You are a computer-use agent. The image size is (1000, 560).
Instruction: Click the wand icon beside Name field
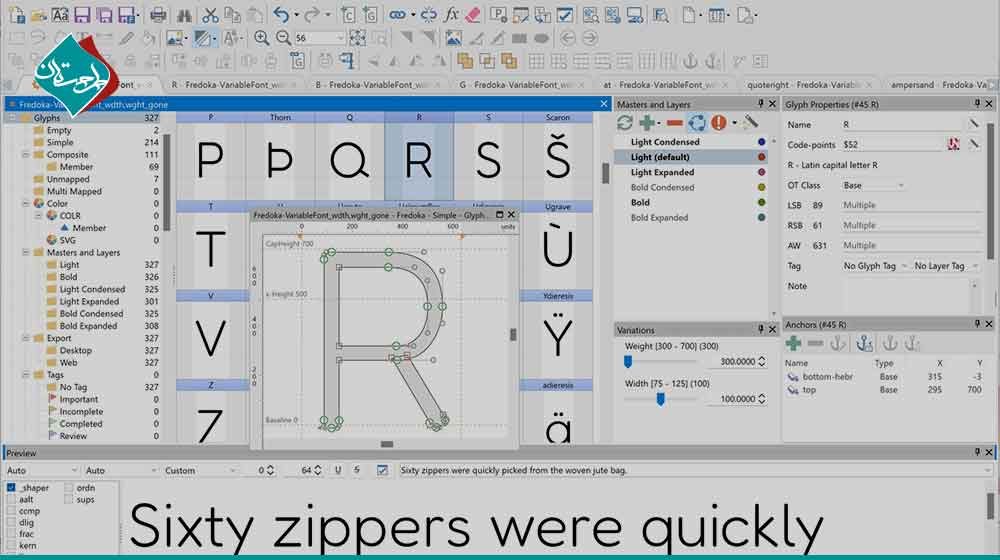974,124
